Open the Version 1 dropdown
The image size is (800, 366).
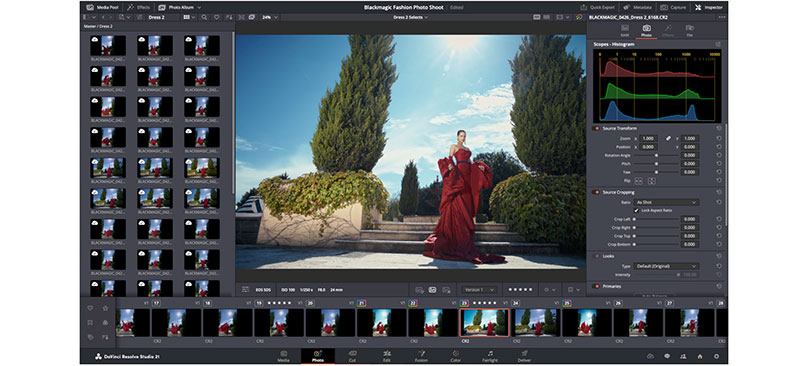479,289
